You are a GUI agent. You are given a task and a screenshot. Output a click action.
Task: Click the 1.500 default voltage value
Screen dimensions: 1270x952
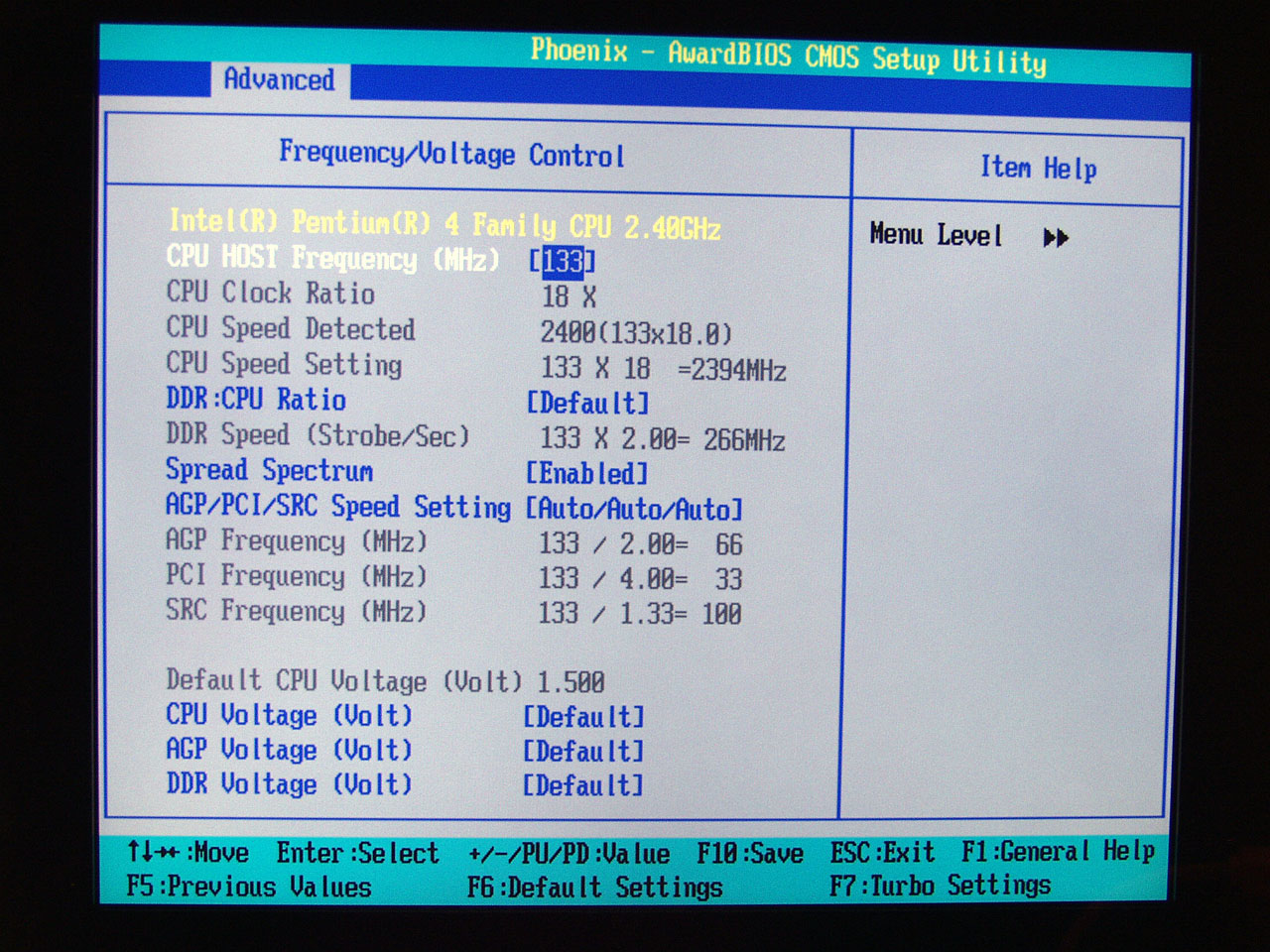(x=571, y=682)
